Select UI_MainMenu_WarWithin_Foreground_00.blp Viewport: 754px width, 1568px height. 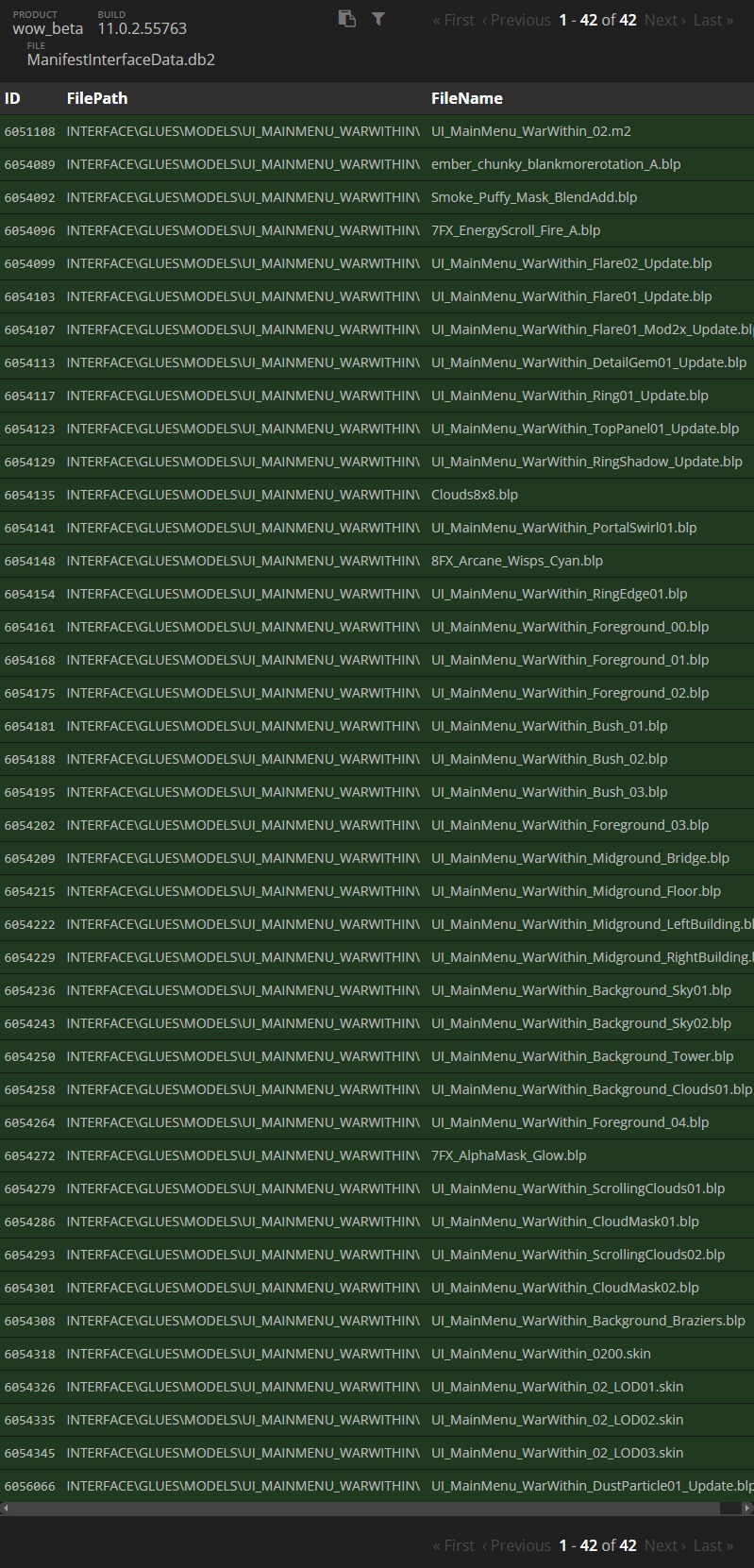pyautogui.click(x=570, y=627)
